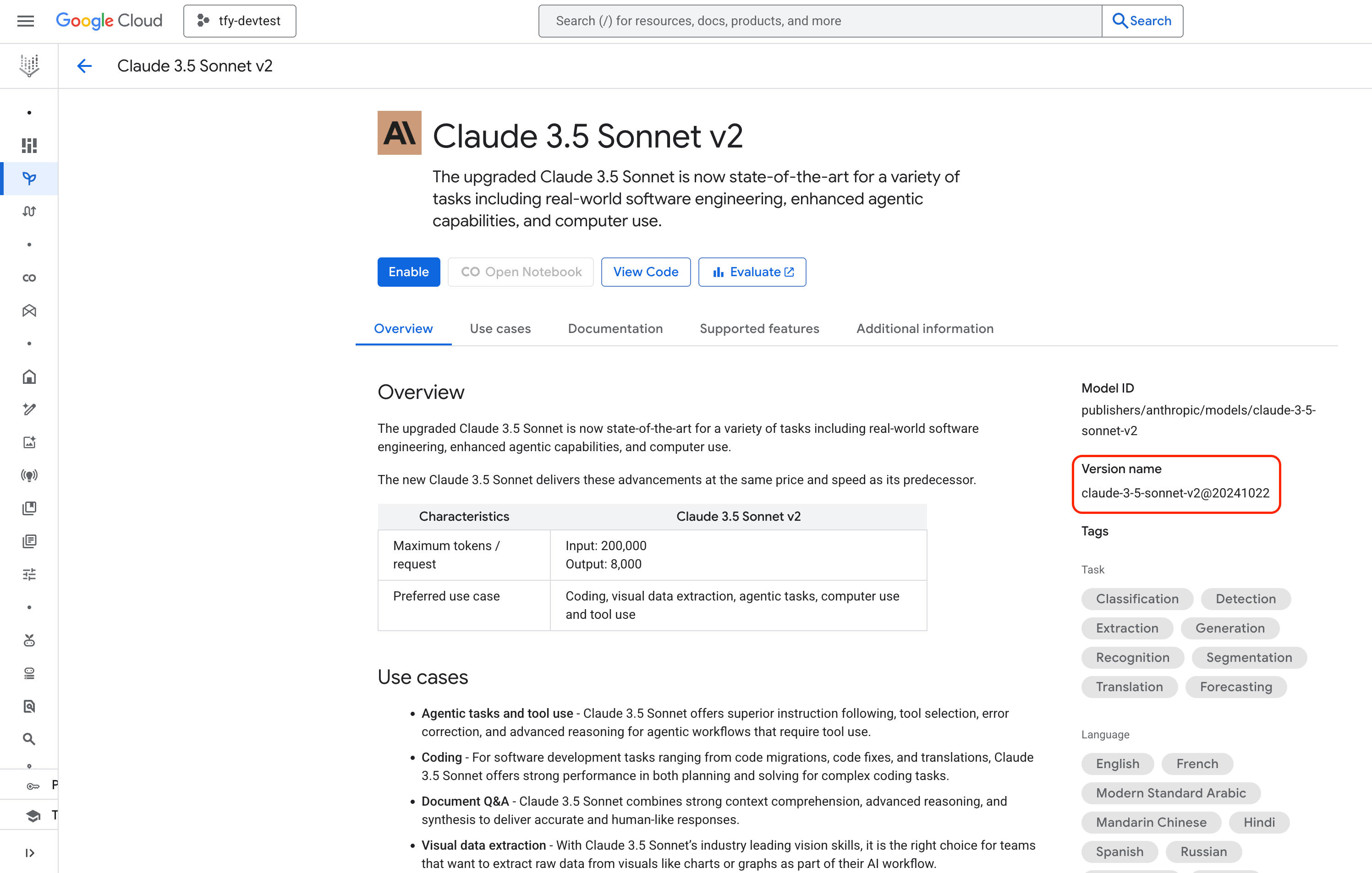This screenshot has width=1372, height=873.
Task: Click the Vertex AI logo icon
Action: point(29,65)
